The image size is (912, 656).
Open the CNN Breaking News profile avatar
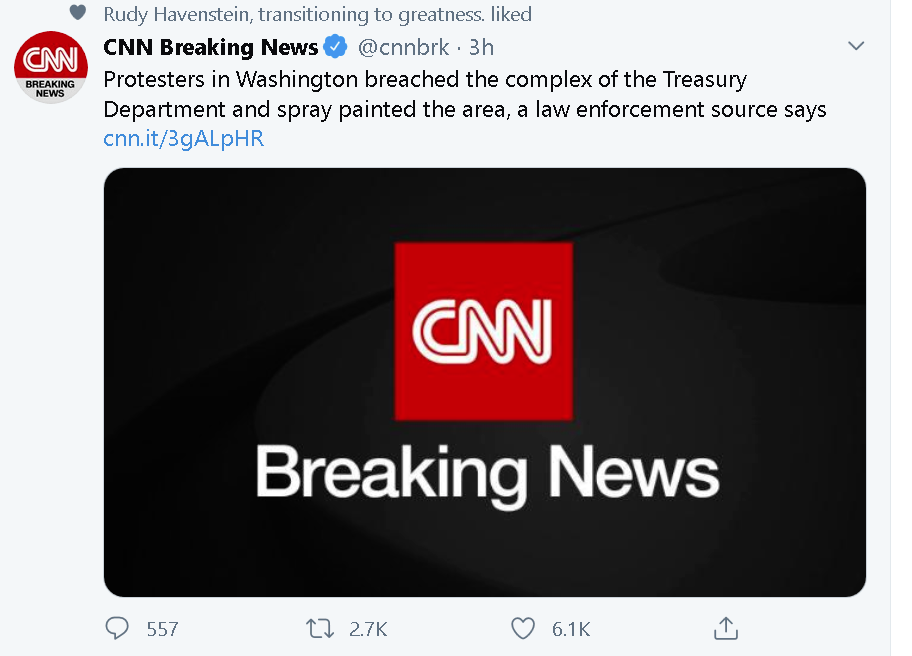pyautogui.click(x=51, y=67)
